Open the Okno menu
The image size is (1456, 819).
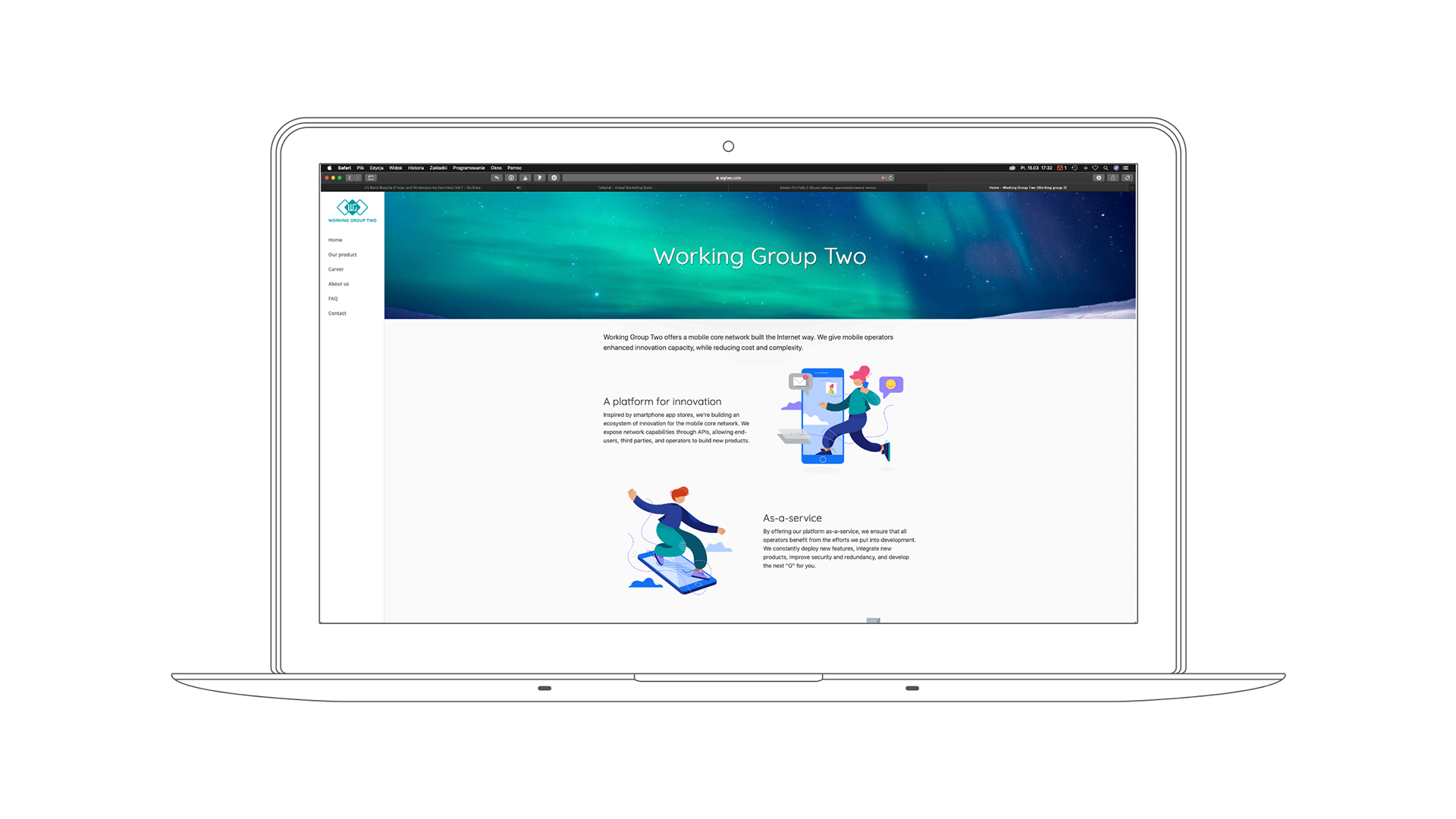click(x=496, y=168)
